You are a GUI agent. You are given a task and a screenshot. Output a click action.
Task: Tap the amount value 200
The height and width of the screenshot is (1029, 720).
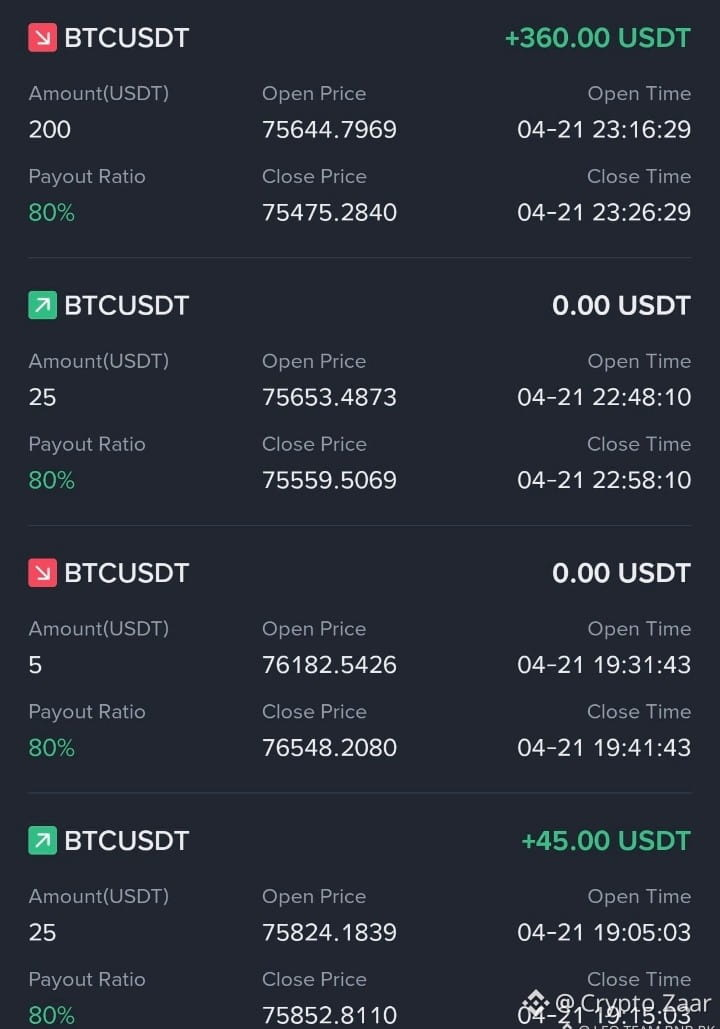tap(49, 129)
